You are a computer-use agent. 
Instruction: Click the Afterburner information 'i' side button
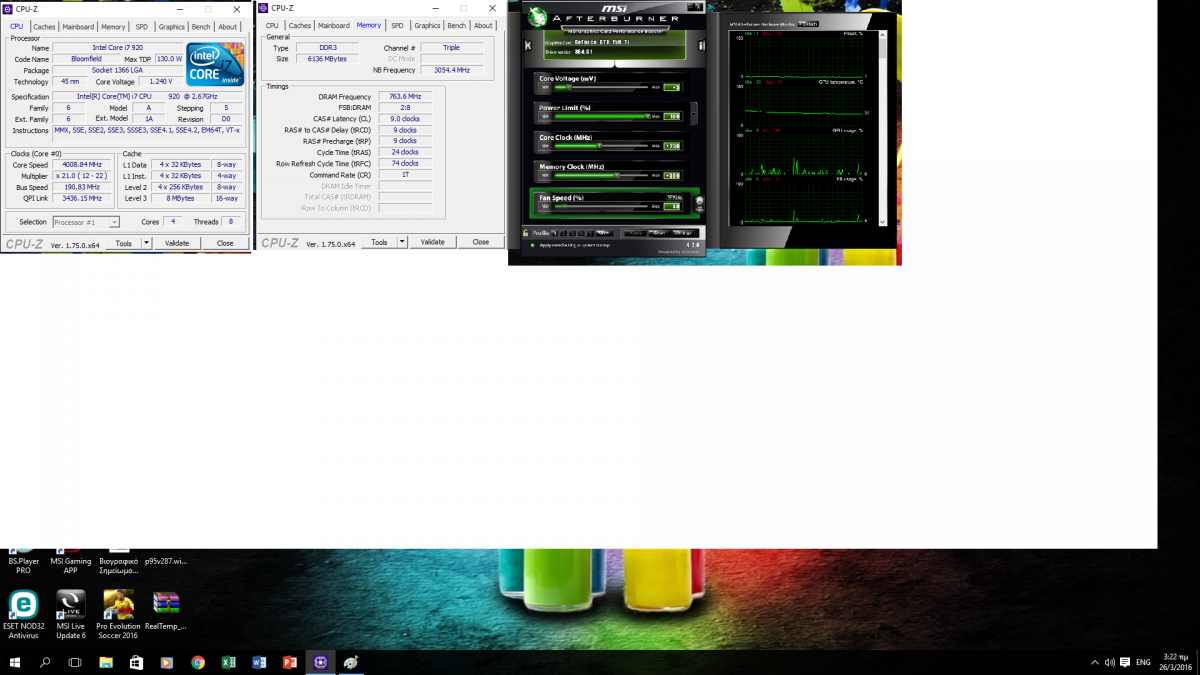click(701, 45)
